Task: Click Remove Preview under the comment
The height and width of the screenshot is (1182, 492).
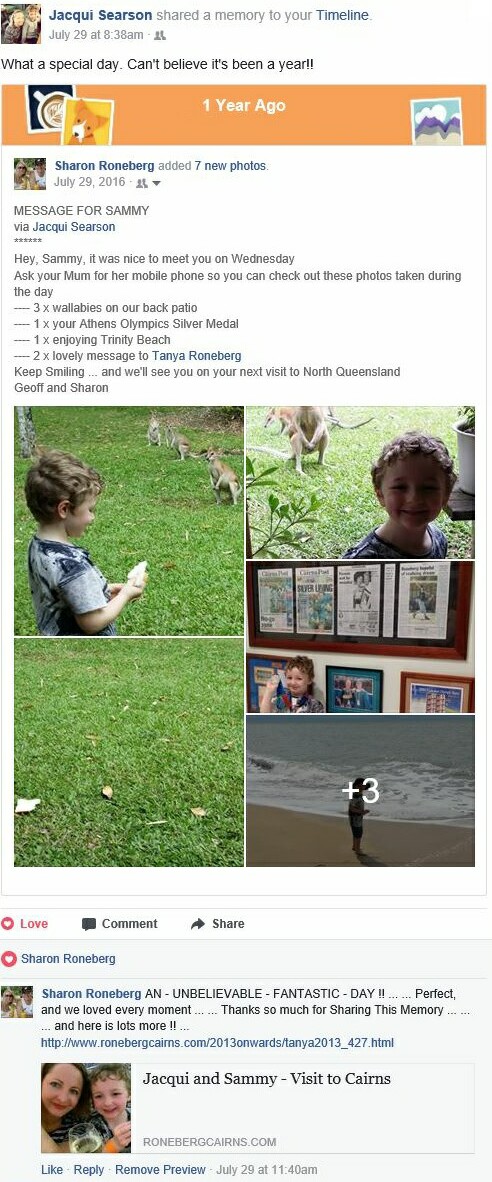Action: coord(160,1169)
